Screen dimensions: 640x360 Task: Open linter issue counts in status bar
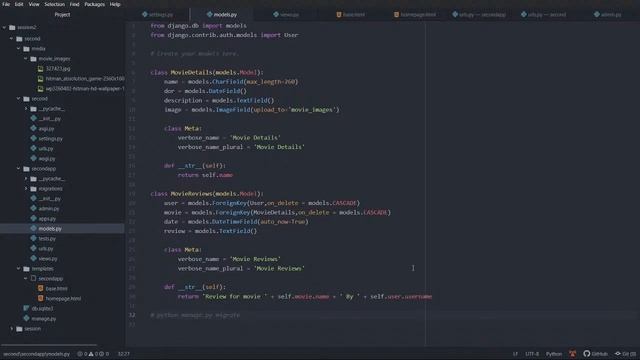(93, 354)
